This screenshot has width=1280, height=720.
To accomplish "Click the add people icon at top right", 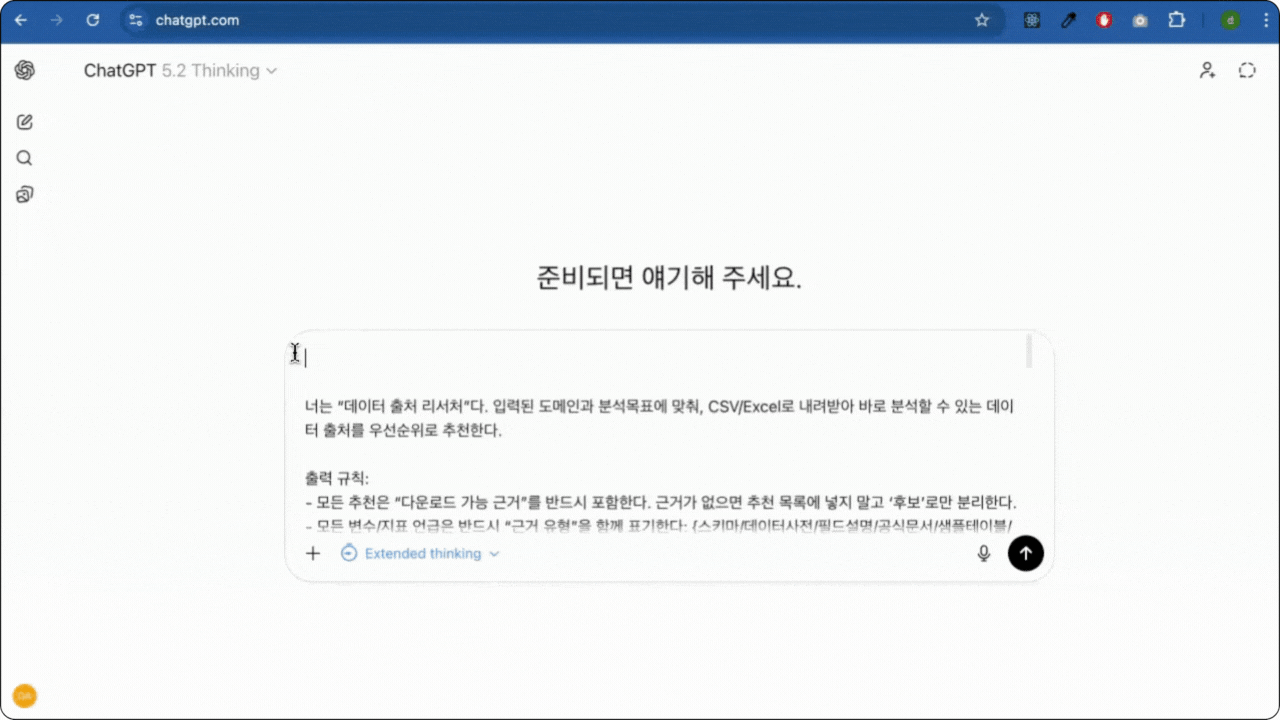I will point(1207,70).
